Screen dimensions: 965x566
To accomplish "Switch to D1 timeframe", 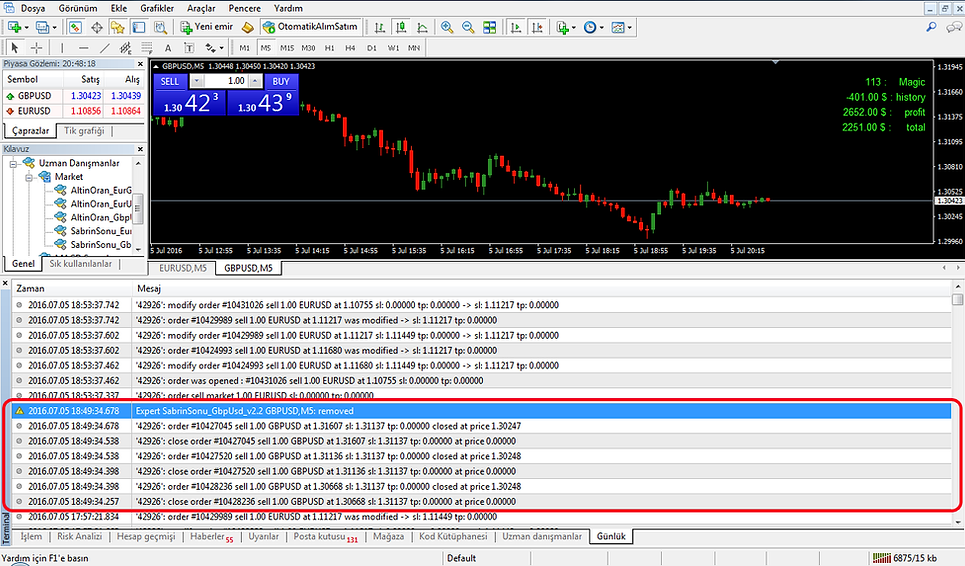I will (372, 48).
